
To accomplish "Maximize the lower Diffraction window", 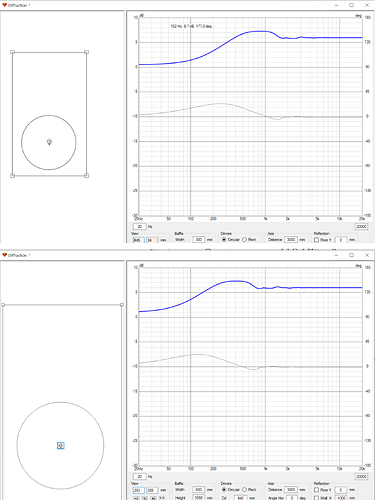I will [351, 255].
